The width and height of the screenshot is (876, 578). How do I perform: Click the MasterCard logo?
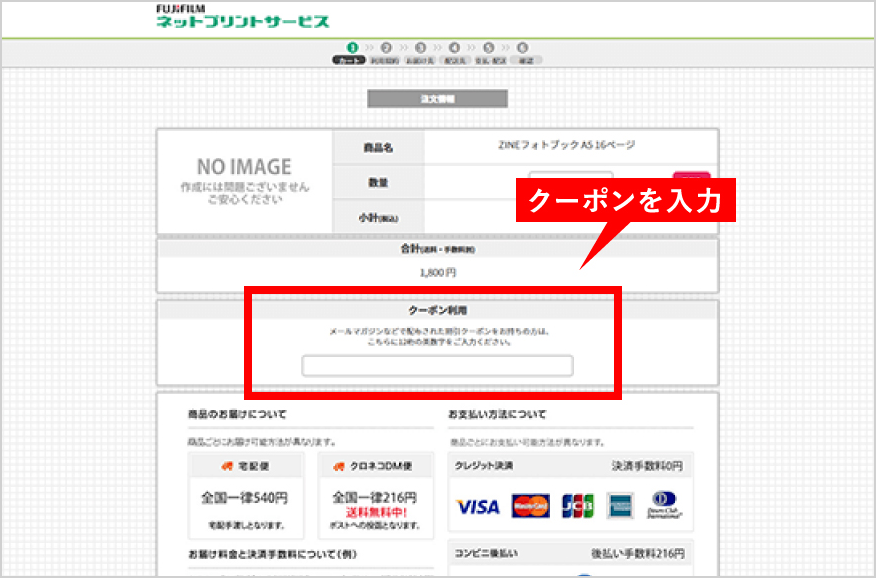click(x=530, y=507)
